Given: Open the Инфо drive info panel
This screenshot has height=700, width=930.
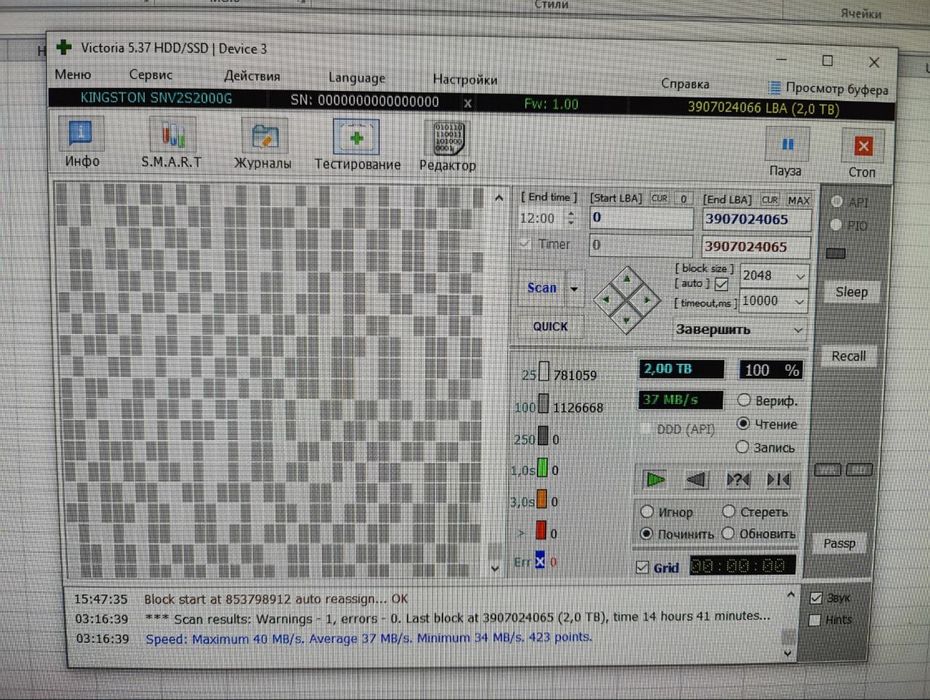Looking at the screenshot, I should click(81, 142).
